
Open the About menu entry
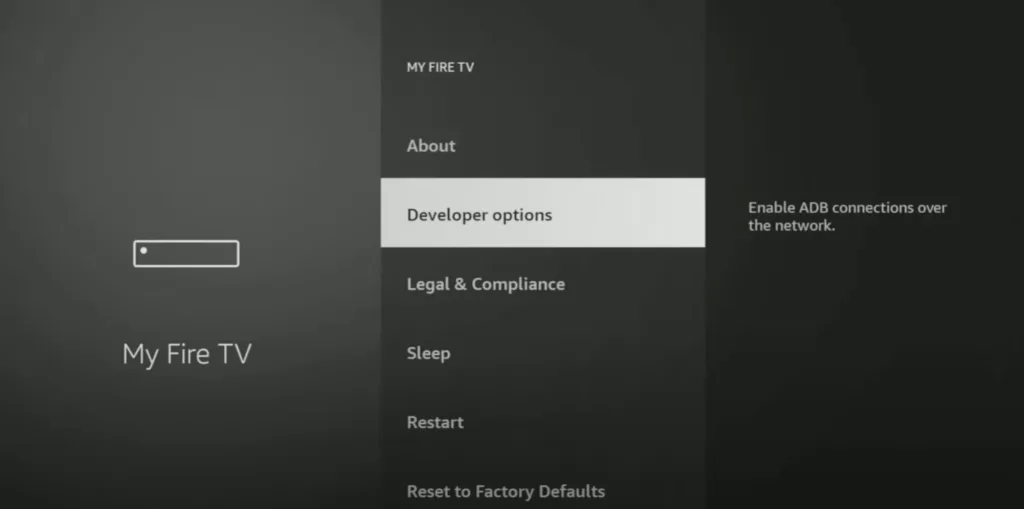[x=543, y=146]
